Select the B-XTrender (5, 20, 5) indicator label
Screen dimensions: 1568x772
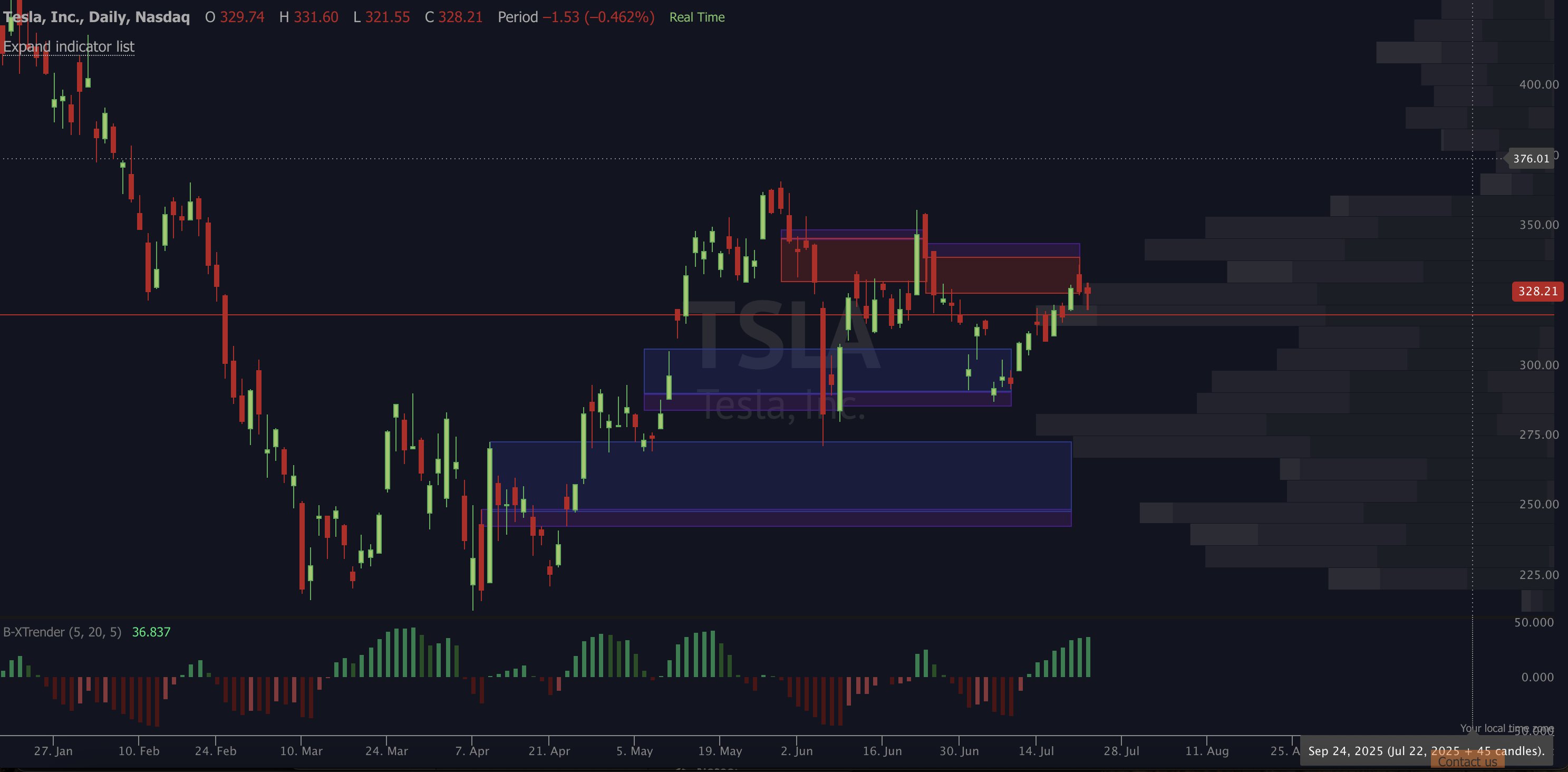coord(62,632)
